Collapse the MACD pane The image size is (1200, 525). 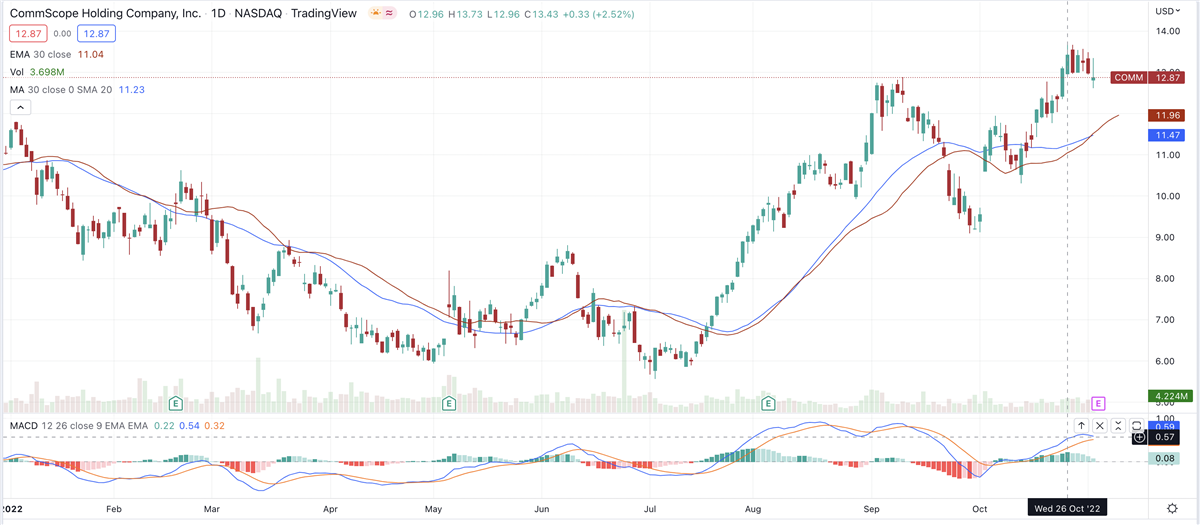1118,426
